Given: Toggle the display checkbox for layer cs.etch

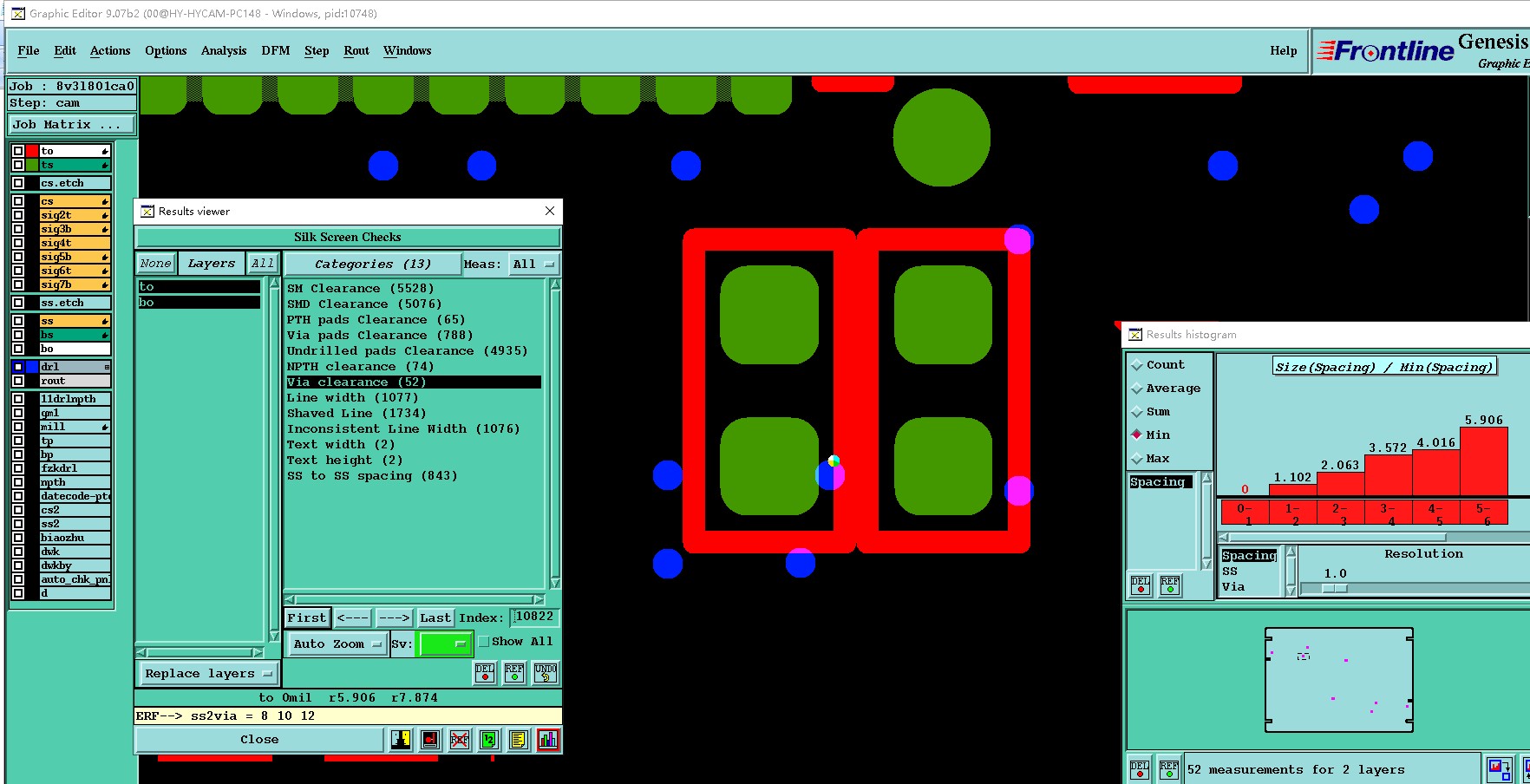Looking at the screenshot, I should click(x=17, y=183).
